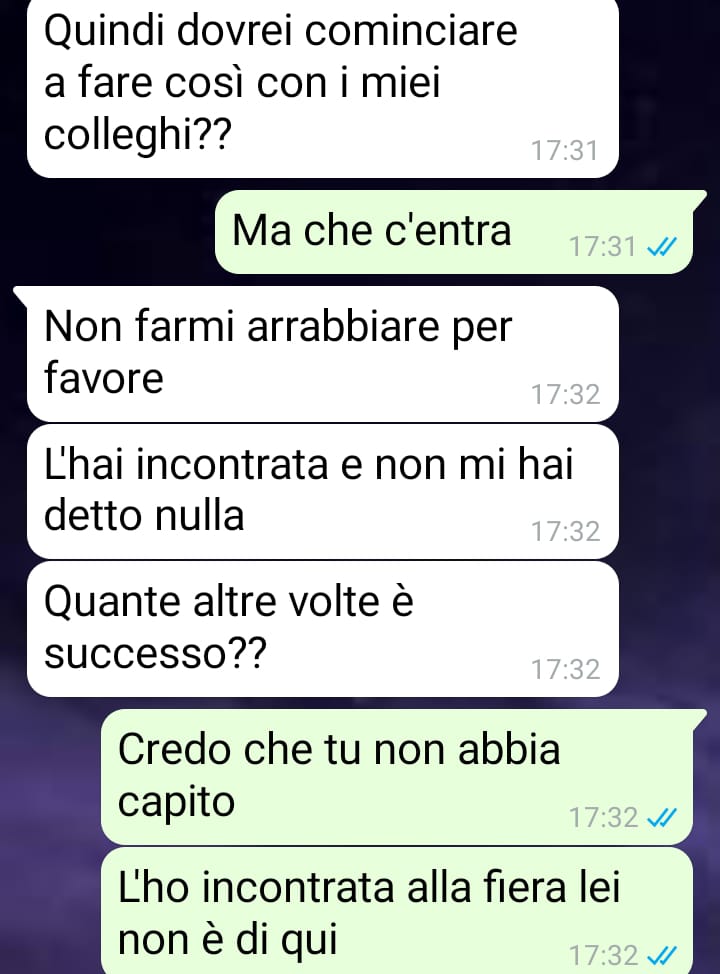Tap the word "favore" in incoming message

click(104, 377)
